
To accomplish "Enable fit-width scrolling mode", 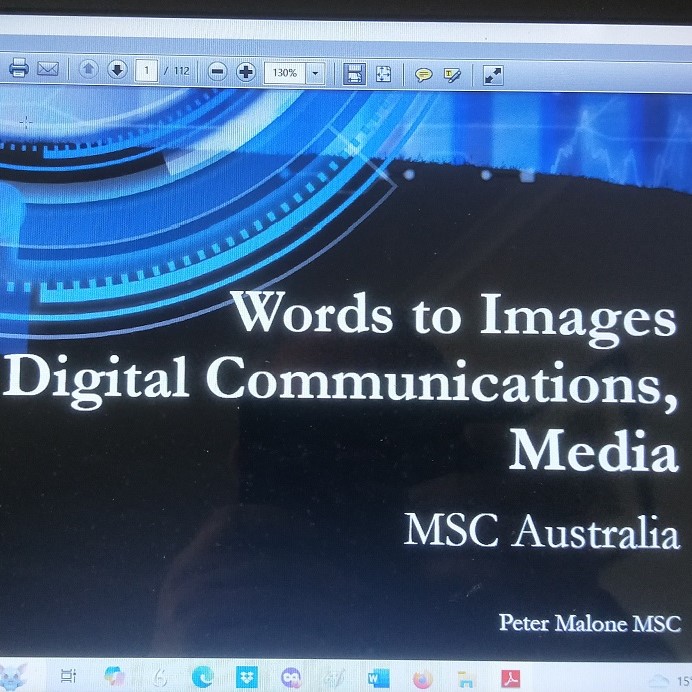I will [354, 74].
